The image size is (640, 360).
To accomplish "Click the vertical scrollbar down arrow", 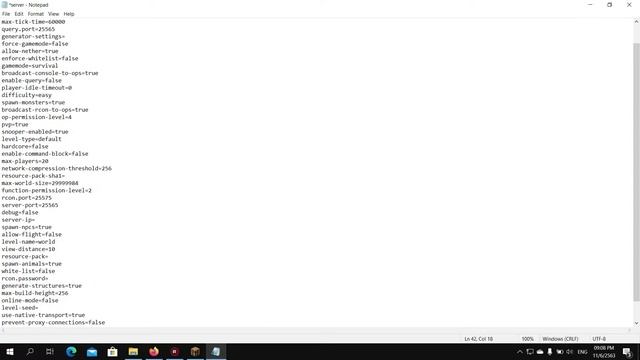I will click(x=636, y=323).
